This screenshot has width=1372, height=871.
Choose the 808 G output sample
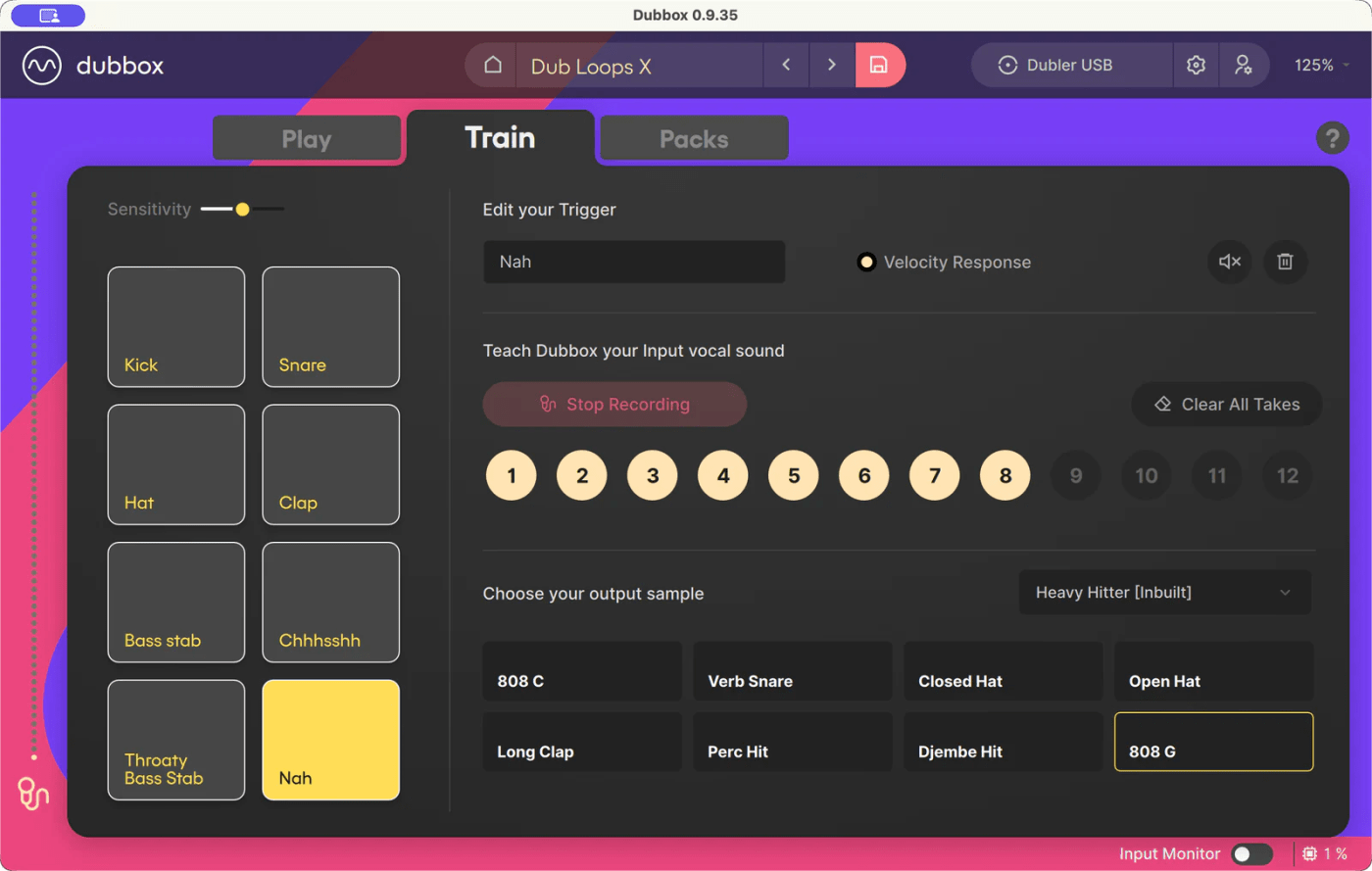pyautogui.click(x=1213, y=742)
